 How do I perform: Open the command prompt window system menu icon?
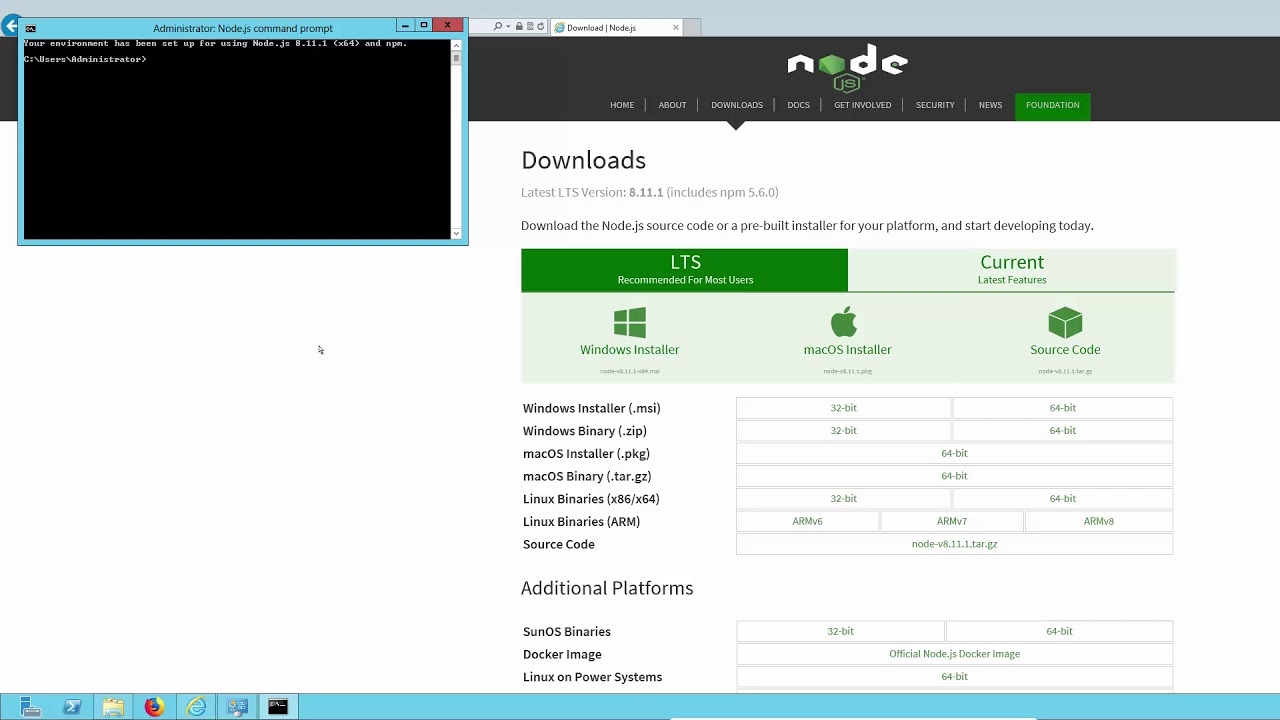click(x=31, y=28)
